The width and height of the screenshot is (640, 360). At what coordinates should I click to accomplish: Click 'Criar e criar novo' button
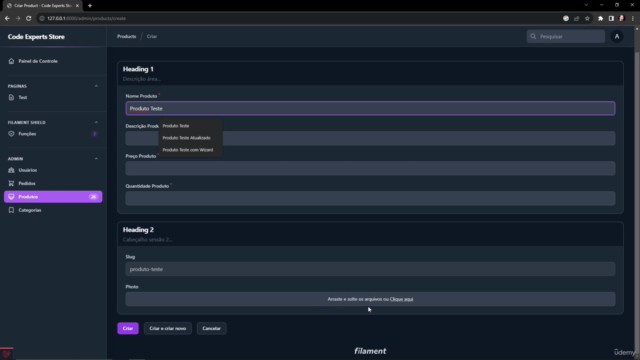[x=168, y=328]
